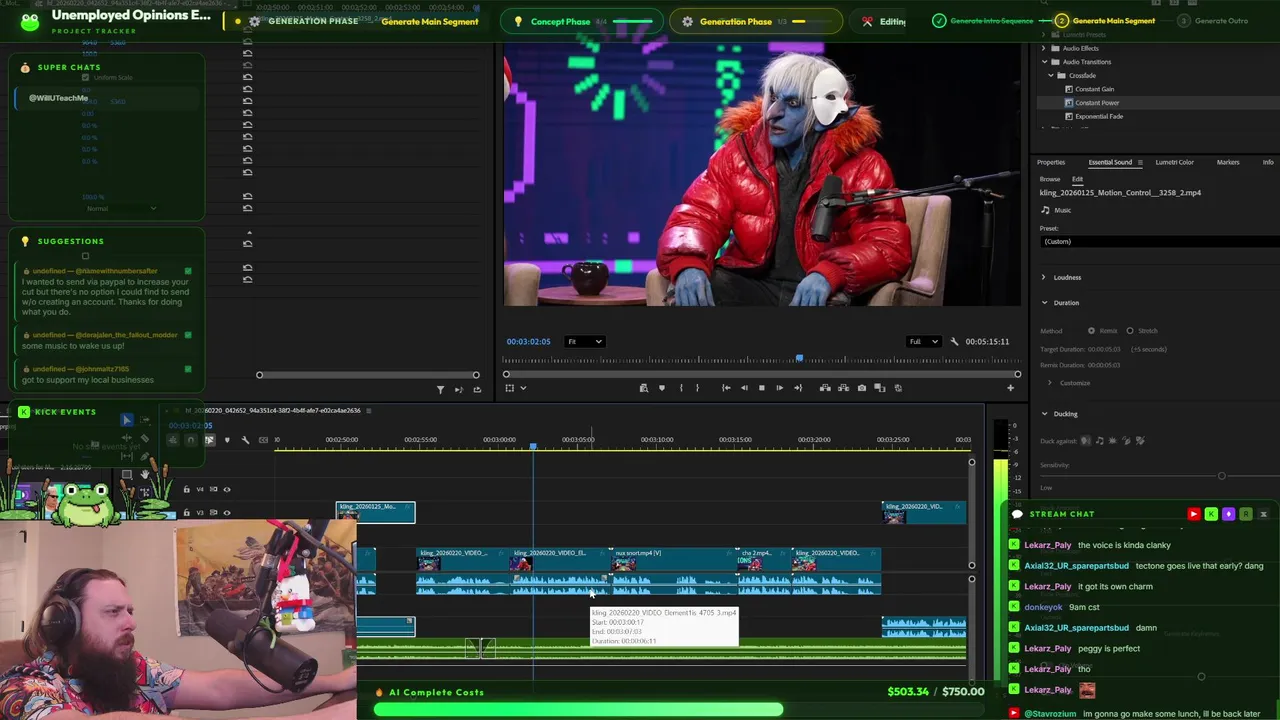Select the Selection tool arrow
This screenshot has height=720, width=1280.
click(127, 420)
